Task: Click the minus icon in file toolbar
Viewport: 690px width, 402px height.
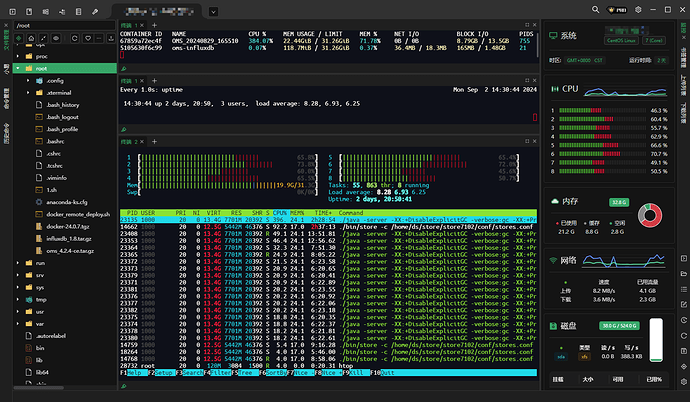Action: pyautogui.click(x=99, y=38)
